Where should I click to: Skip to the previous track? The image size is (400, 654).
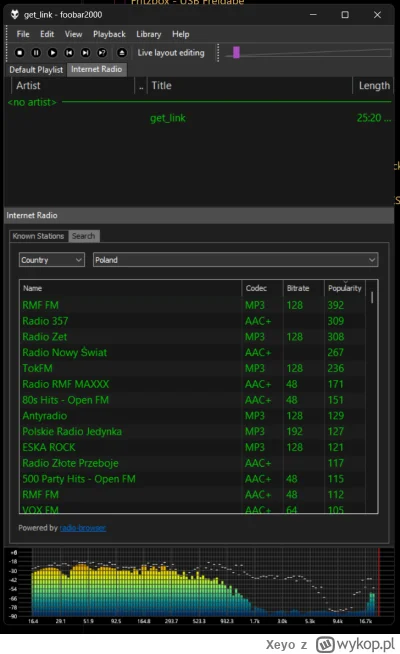point(69,53)
